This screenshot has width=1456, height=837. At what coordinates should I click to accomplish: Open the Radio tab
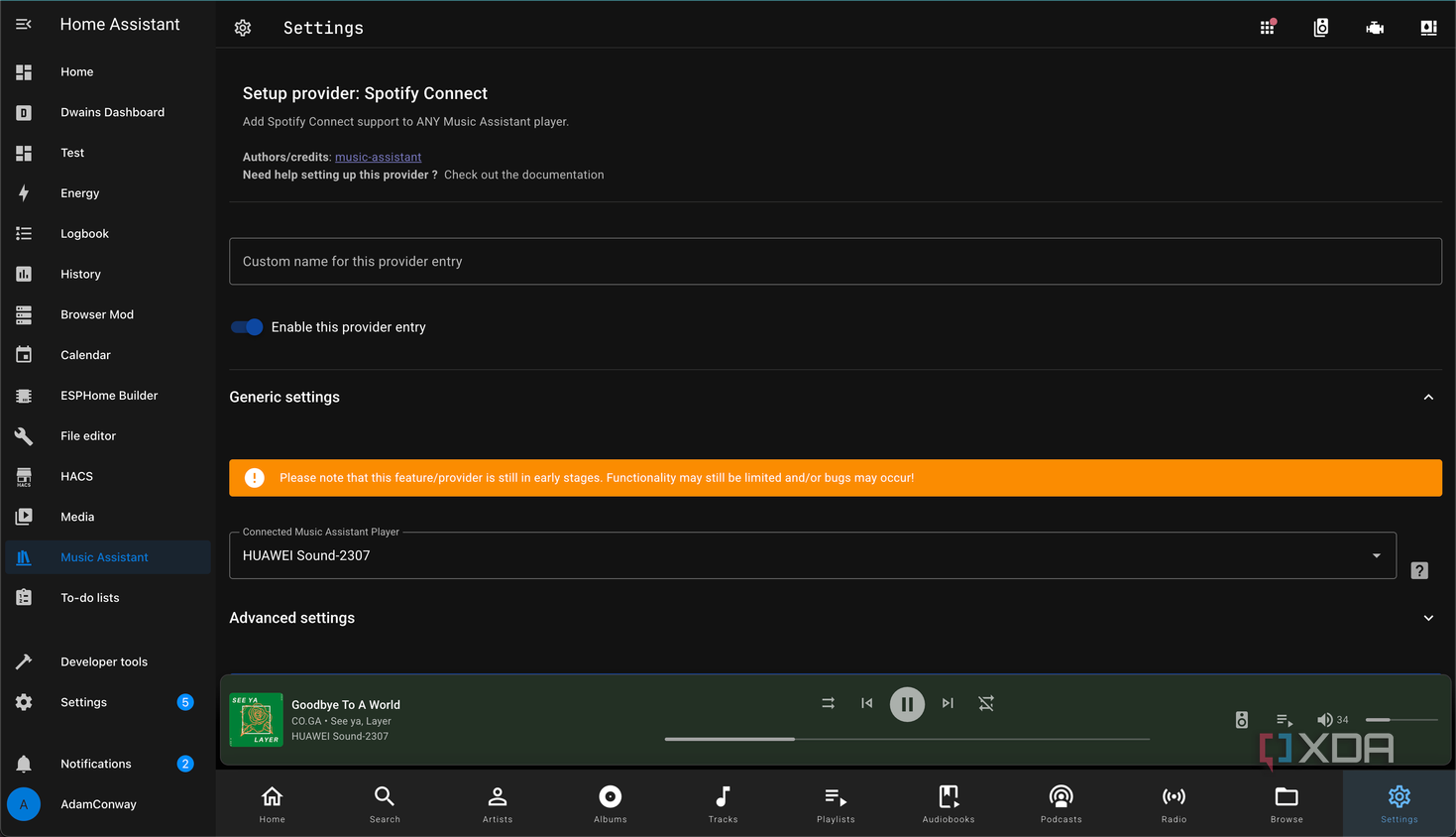[x=1175, y=804]
